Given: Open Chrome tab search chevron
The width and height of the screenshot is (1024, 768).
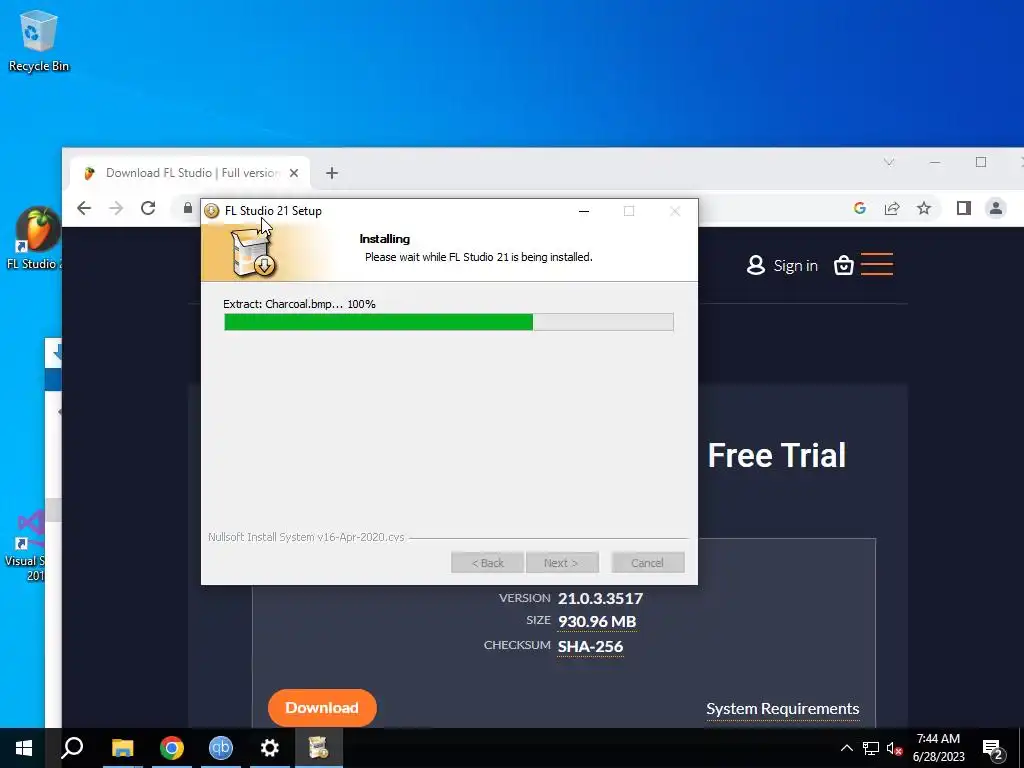Looking at the screenshot, I should 888,162.
